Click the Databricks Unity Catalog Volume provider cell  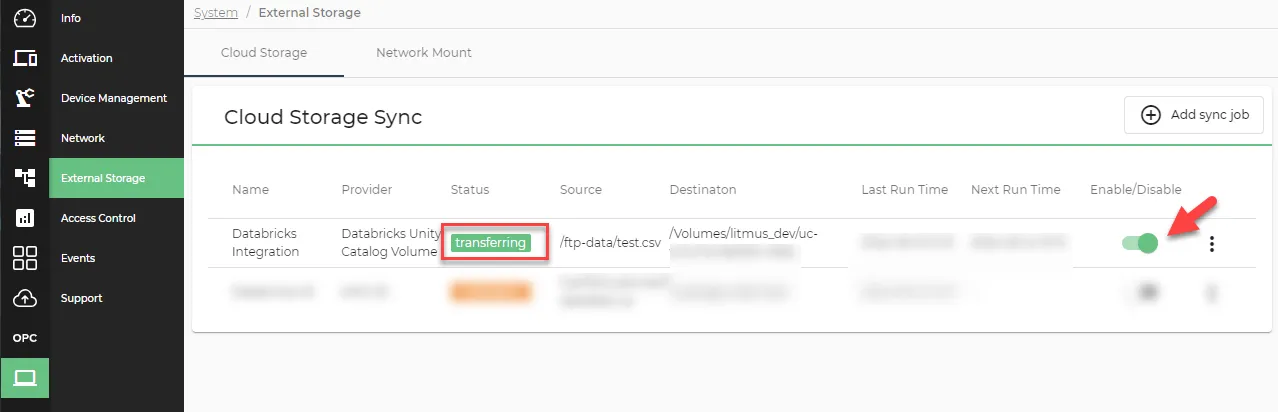tap(391, 242)
